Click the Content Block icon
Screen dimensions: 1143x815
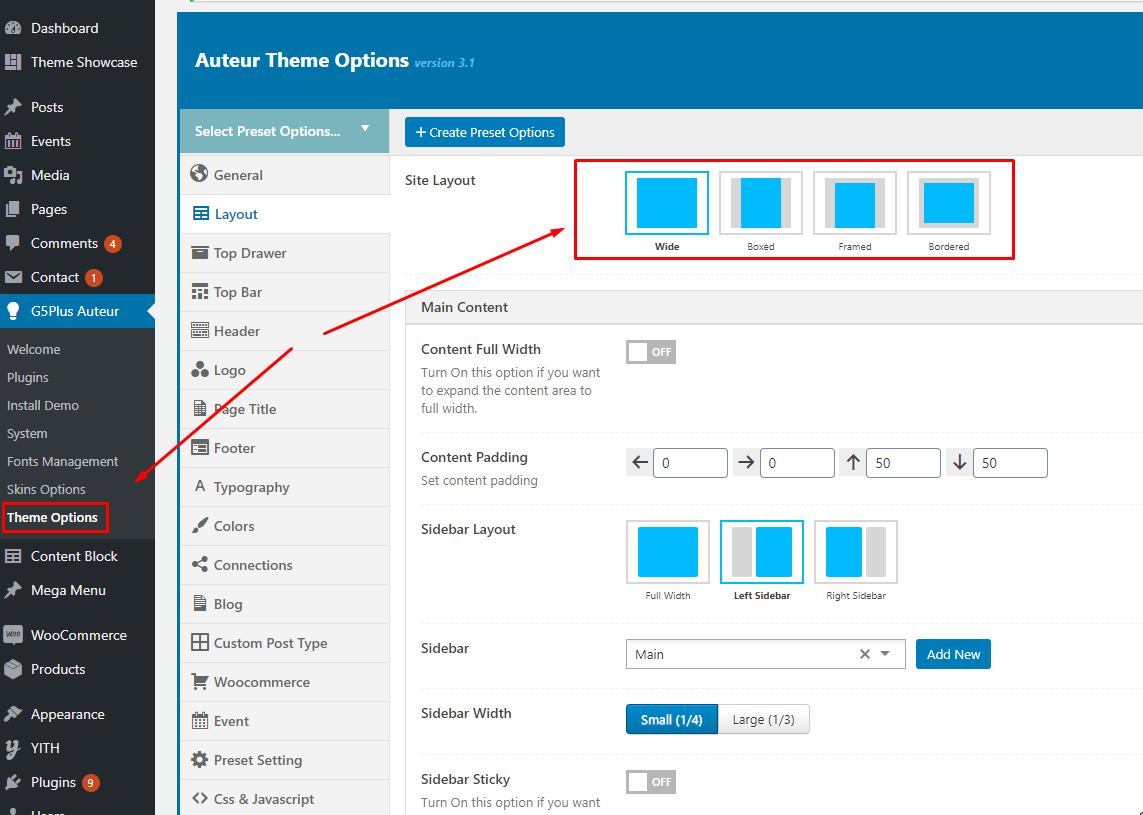point(12,556)
